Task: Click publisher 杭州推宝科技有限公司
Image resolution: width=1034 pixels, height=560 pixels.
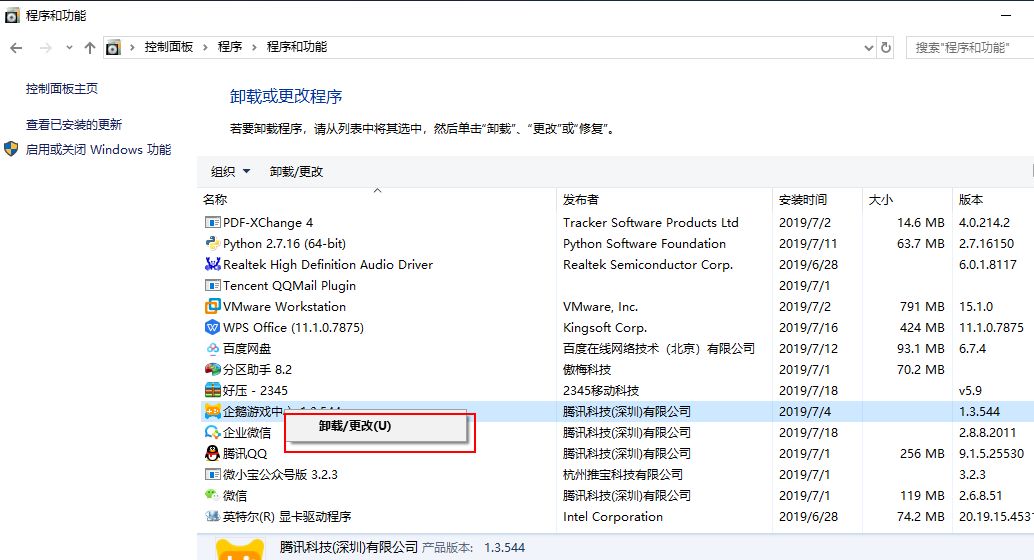Action: [623, 474]
